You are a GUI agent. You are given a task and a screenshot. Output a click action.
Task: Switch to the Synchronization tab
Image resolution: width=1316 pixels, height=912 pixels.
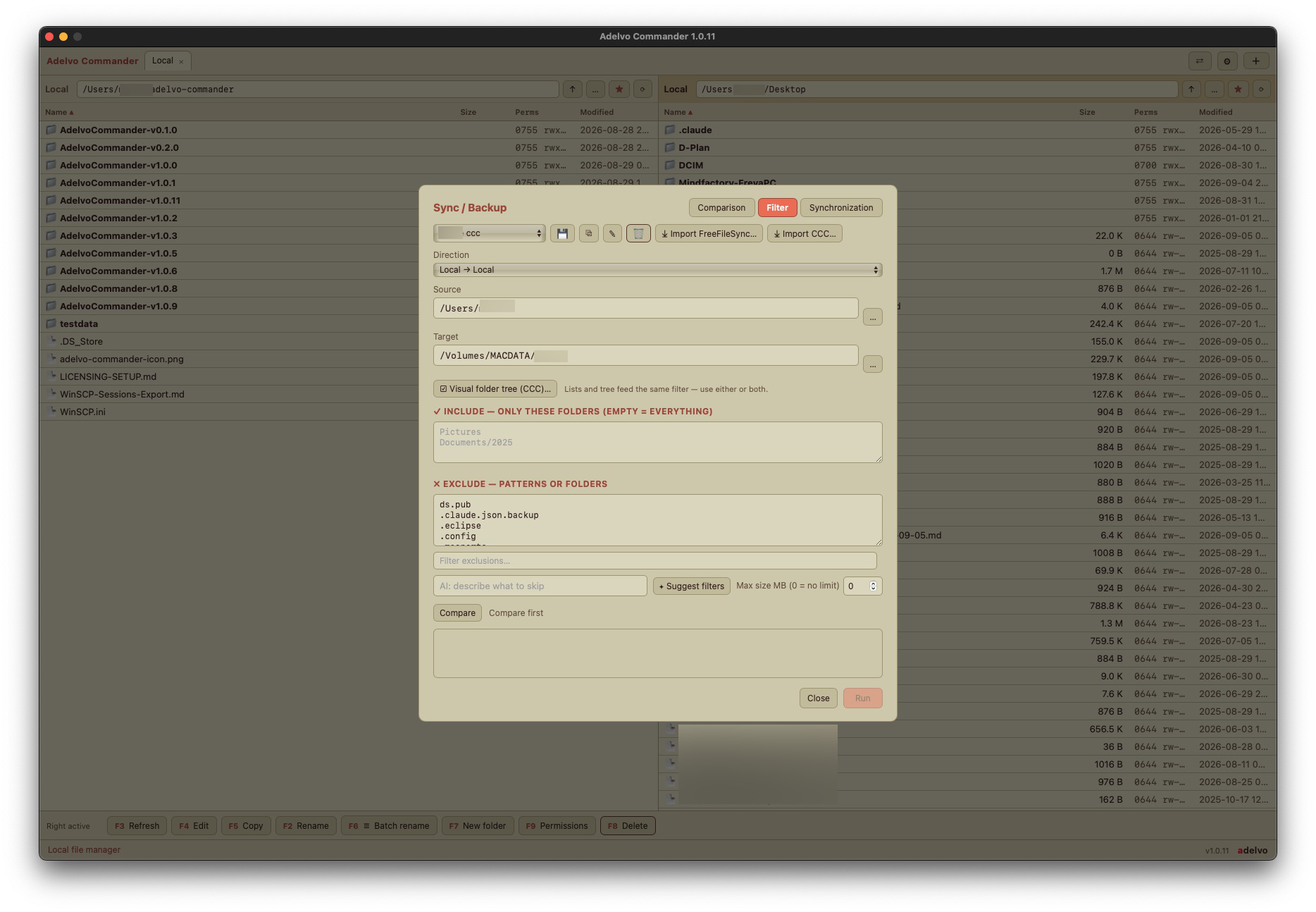coord(841,207)
